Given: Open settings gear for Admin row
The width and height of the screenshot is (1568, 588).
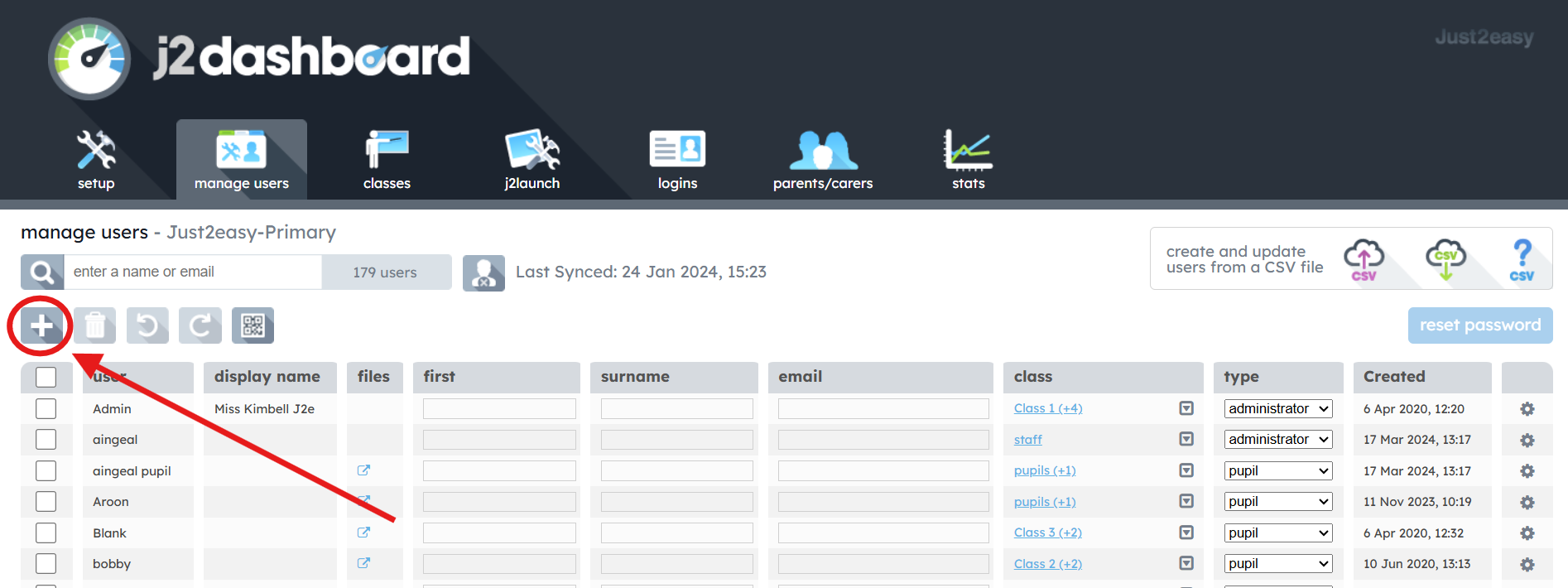Looking at the screenshot, I should click(x=1527, y=409).
